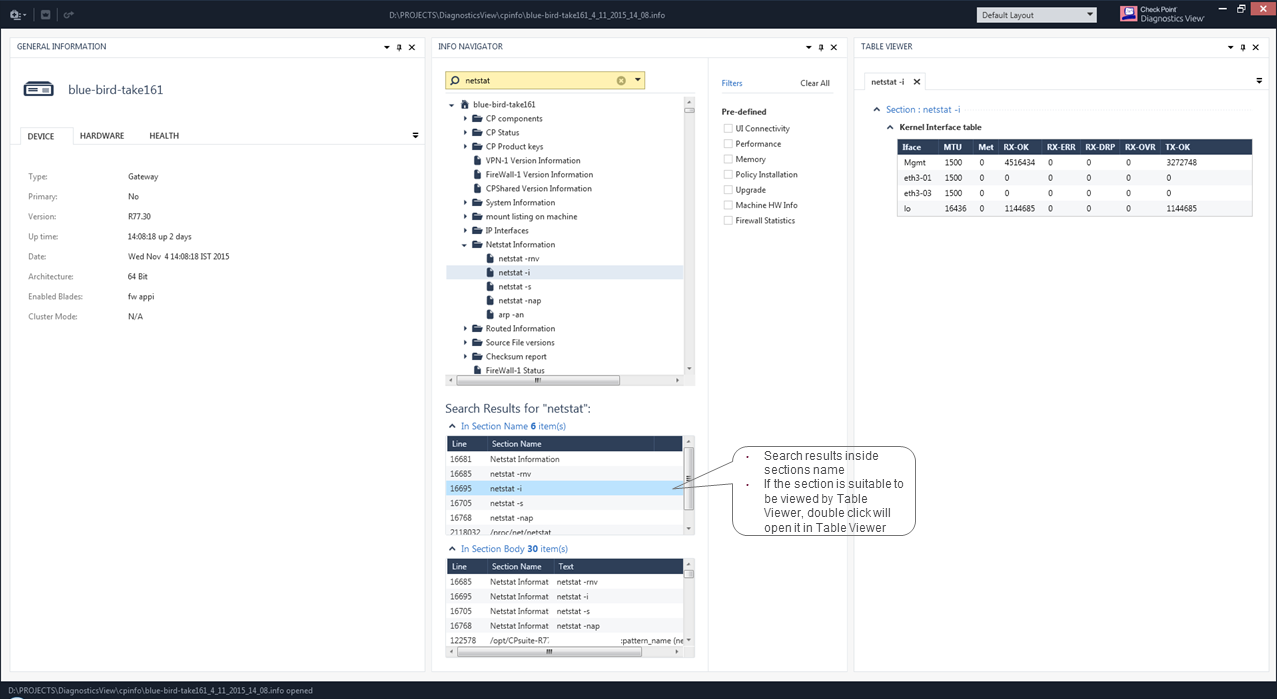
Task: Collapse the Kernel Interface table
Action: pos(890,128)
